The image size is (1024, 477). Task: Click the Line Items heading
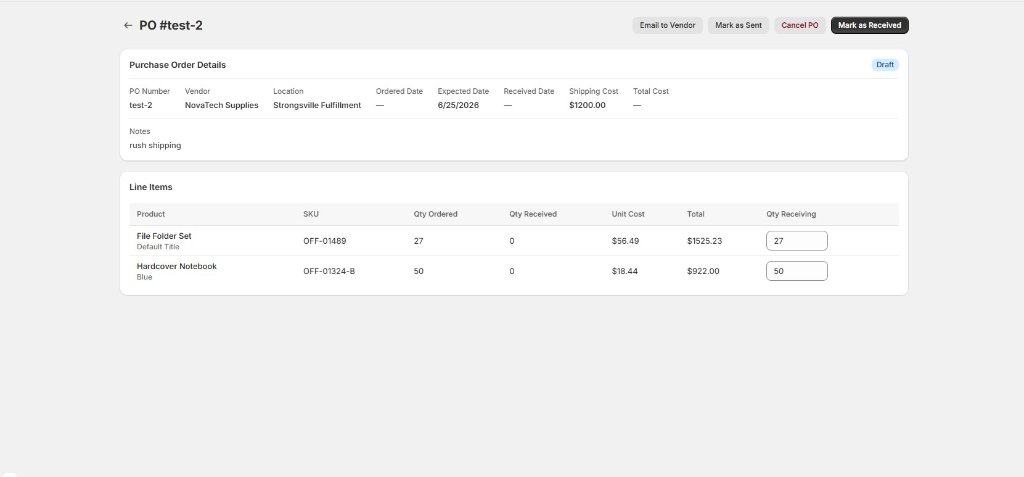point(151,187)
